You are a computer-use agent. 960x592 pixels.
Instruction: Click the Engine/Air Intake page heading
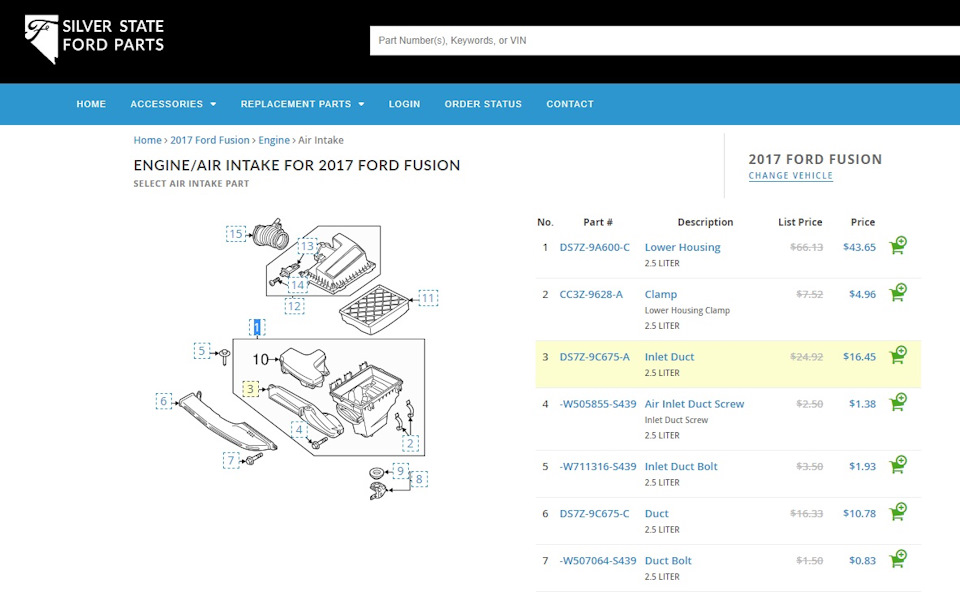pos(297,165)
